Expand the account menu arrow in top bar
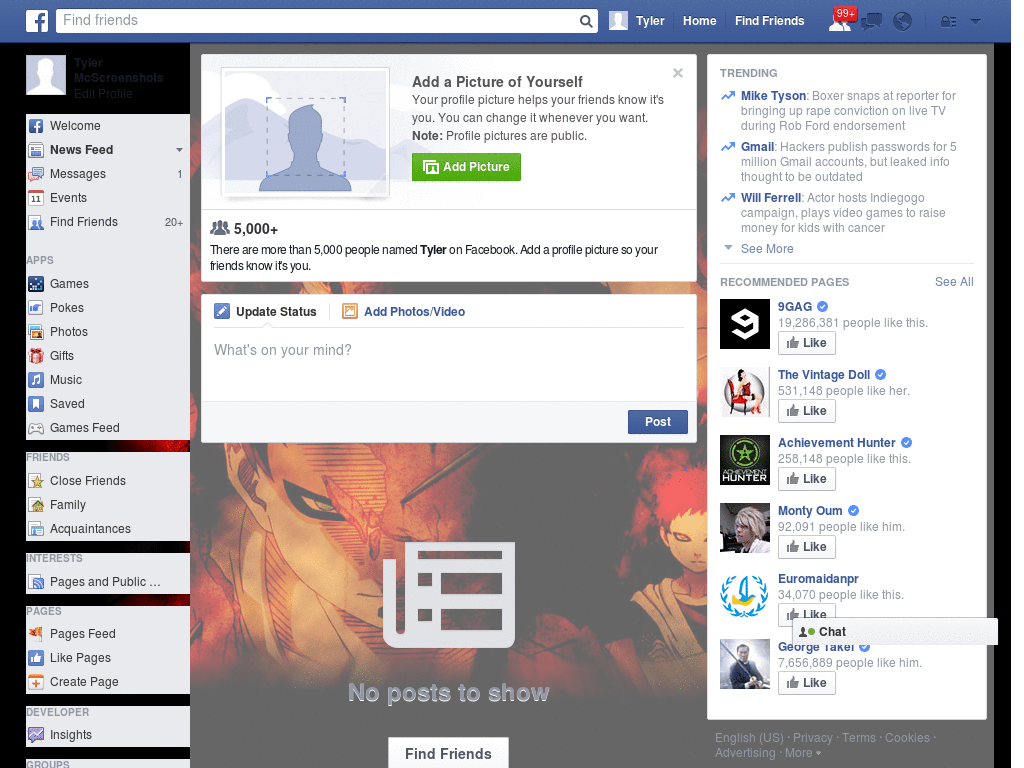 975,22
